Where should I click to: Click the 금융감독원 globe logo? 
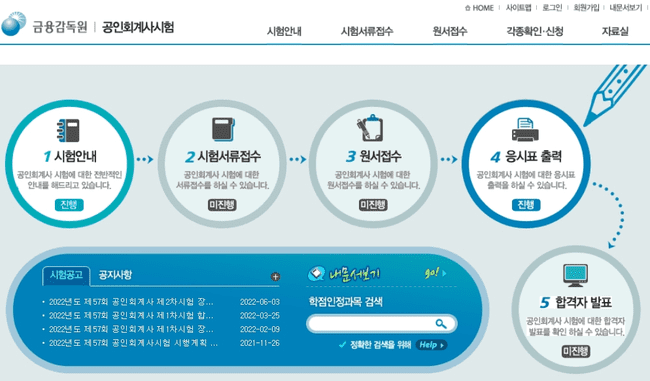tap(14, 24)
